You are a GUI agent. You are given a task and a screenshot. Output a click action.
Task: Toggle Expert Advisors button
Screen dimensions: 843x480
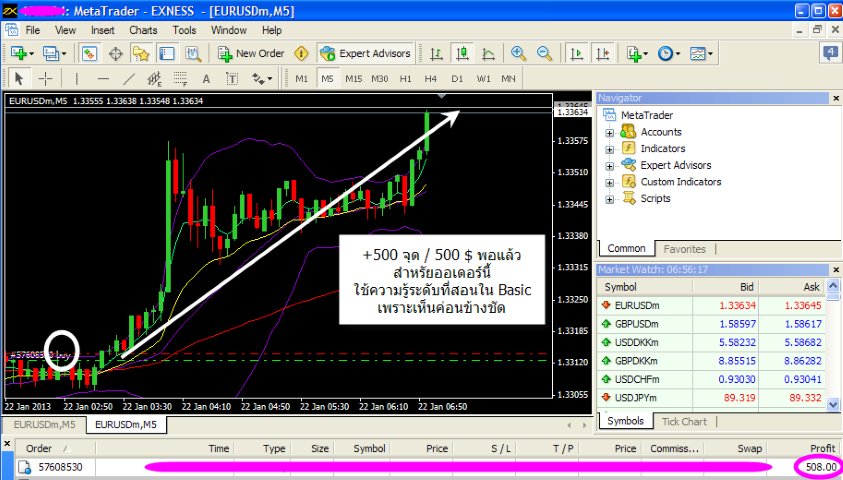tap(365, 53)
